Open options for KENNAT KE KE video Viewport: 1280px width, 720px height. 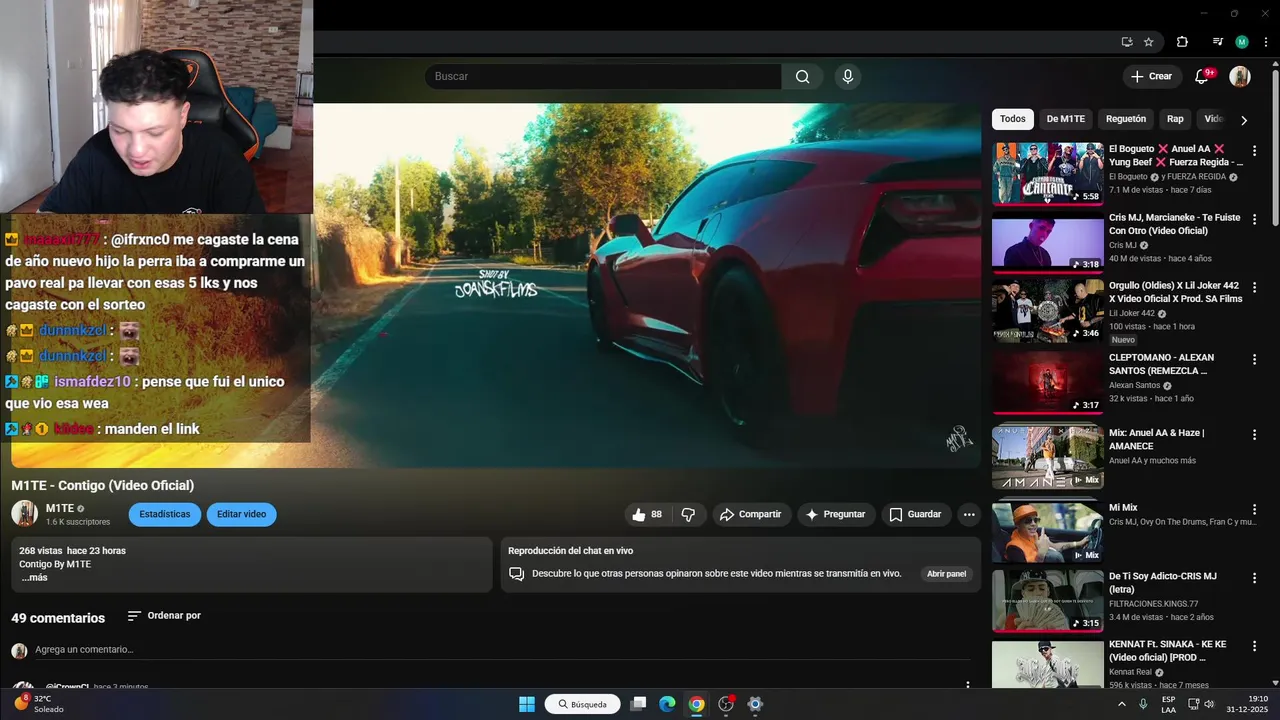[1254, 646]
